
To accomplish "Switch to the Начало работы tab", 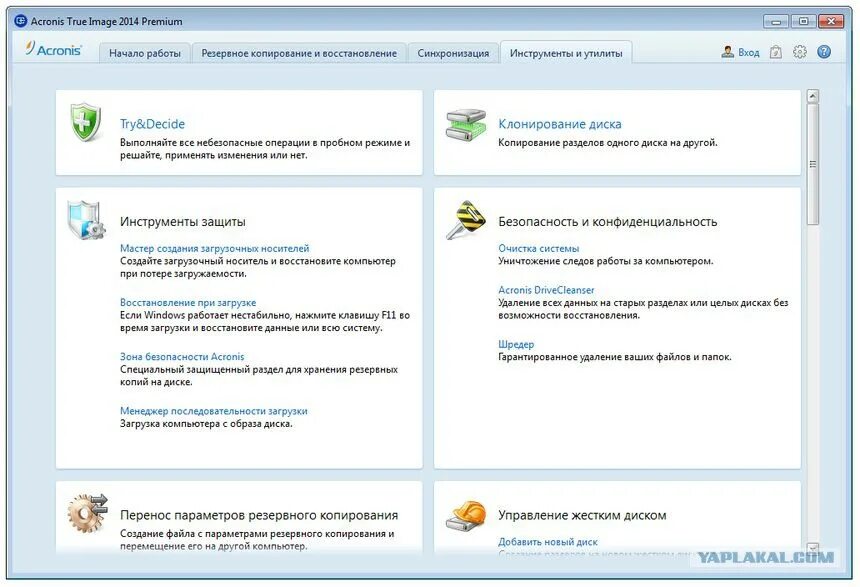I will click(x=145, y=53).
